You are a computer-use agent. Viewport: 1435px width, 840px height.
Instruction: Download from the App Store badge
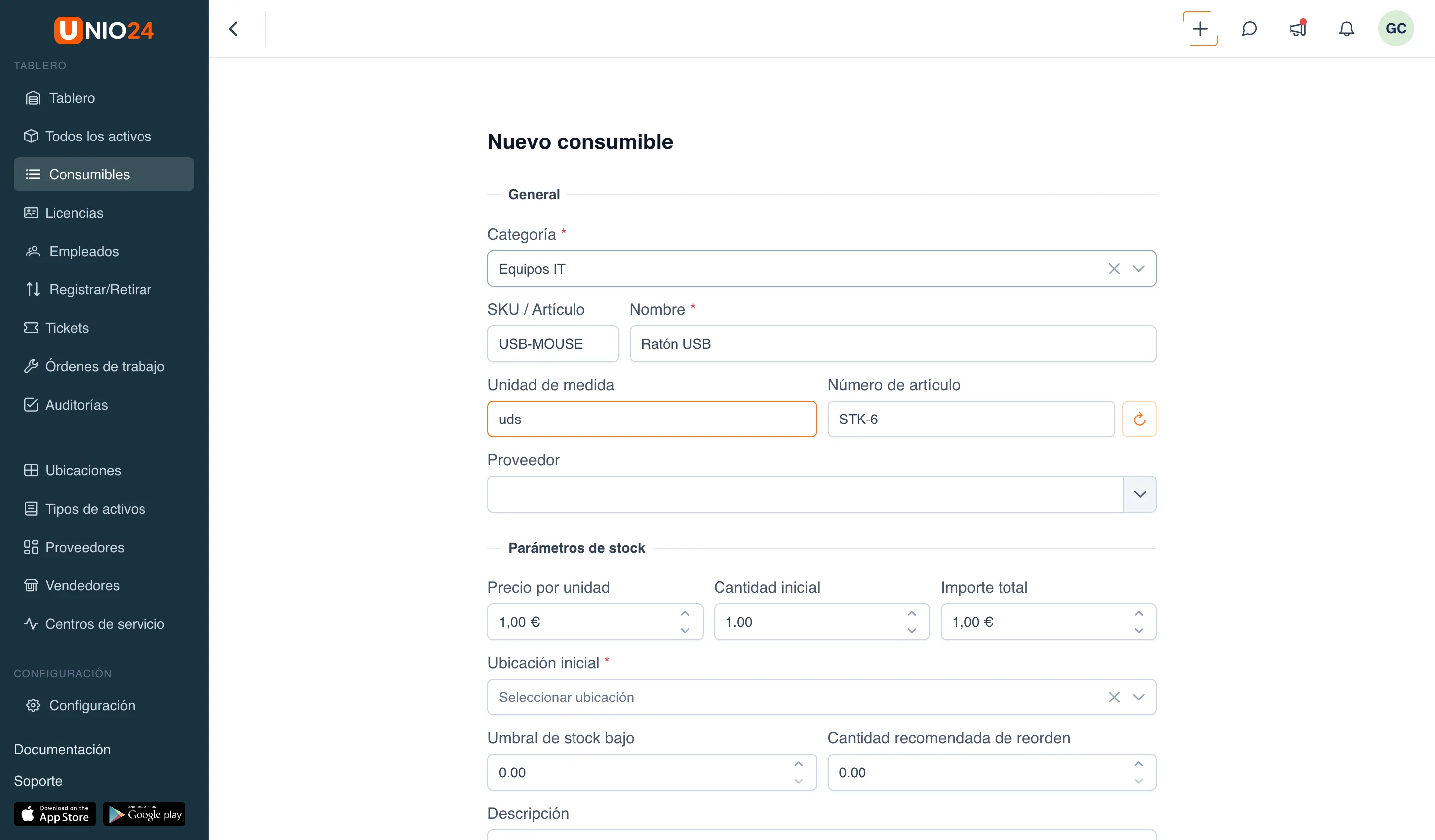pyautogui.click(x=55, y=814)
